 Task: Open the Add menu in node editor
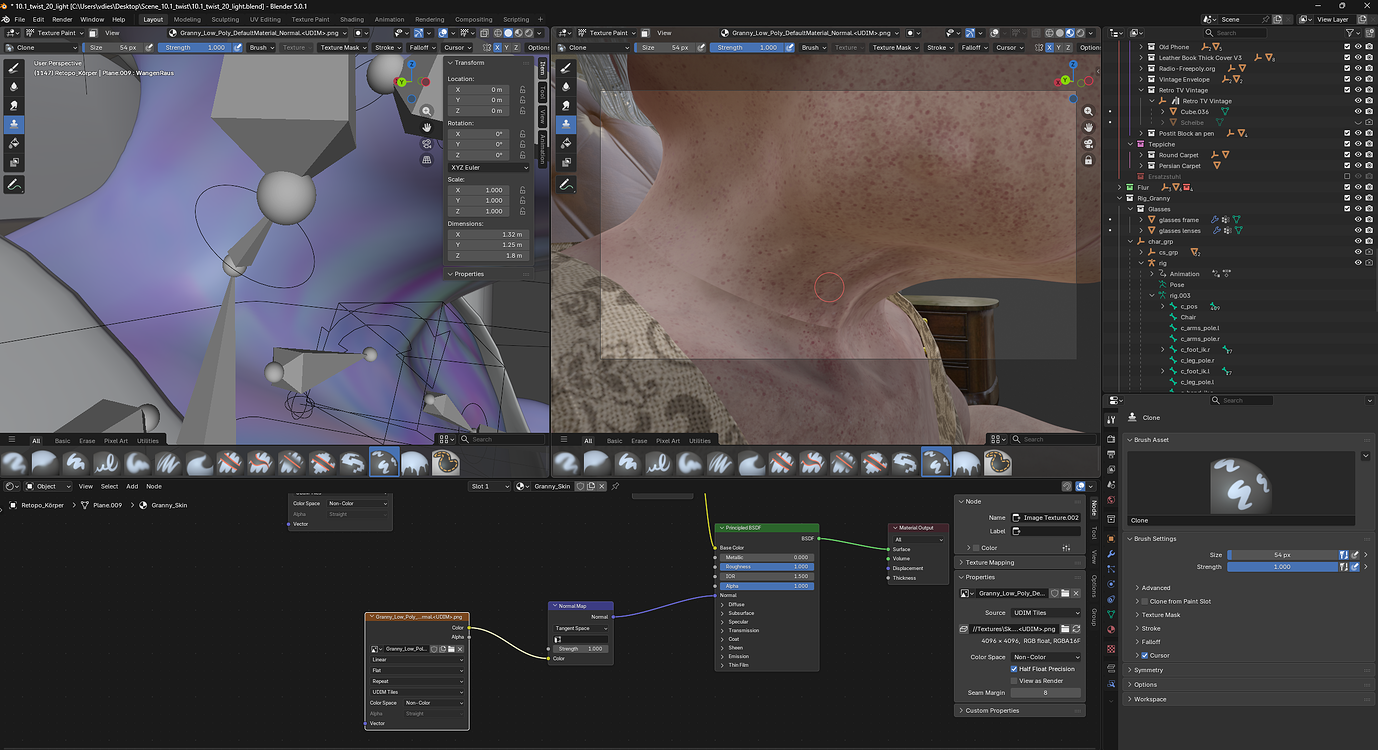[x=132, y=486]
